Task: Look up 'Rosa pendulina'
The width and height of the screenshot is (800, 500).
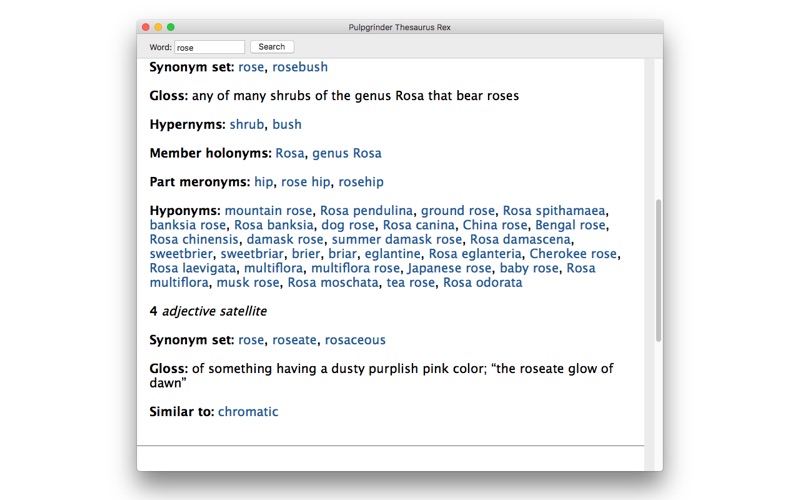Action: pos(366,211)
